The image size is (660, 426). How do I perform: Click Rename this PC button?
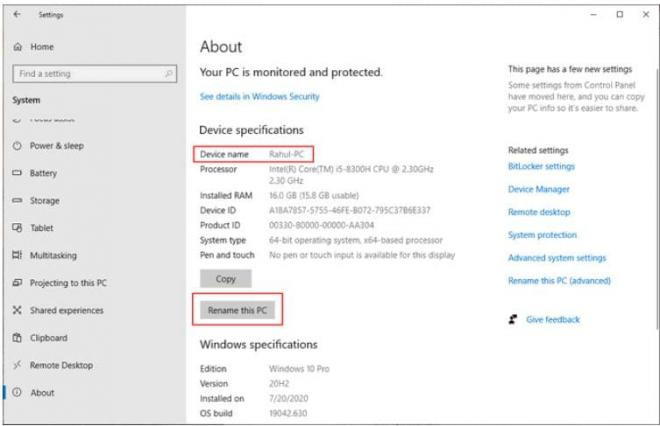click(237, 310)
